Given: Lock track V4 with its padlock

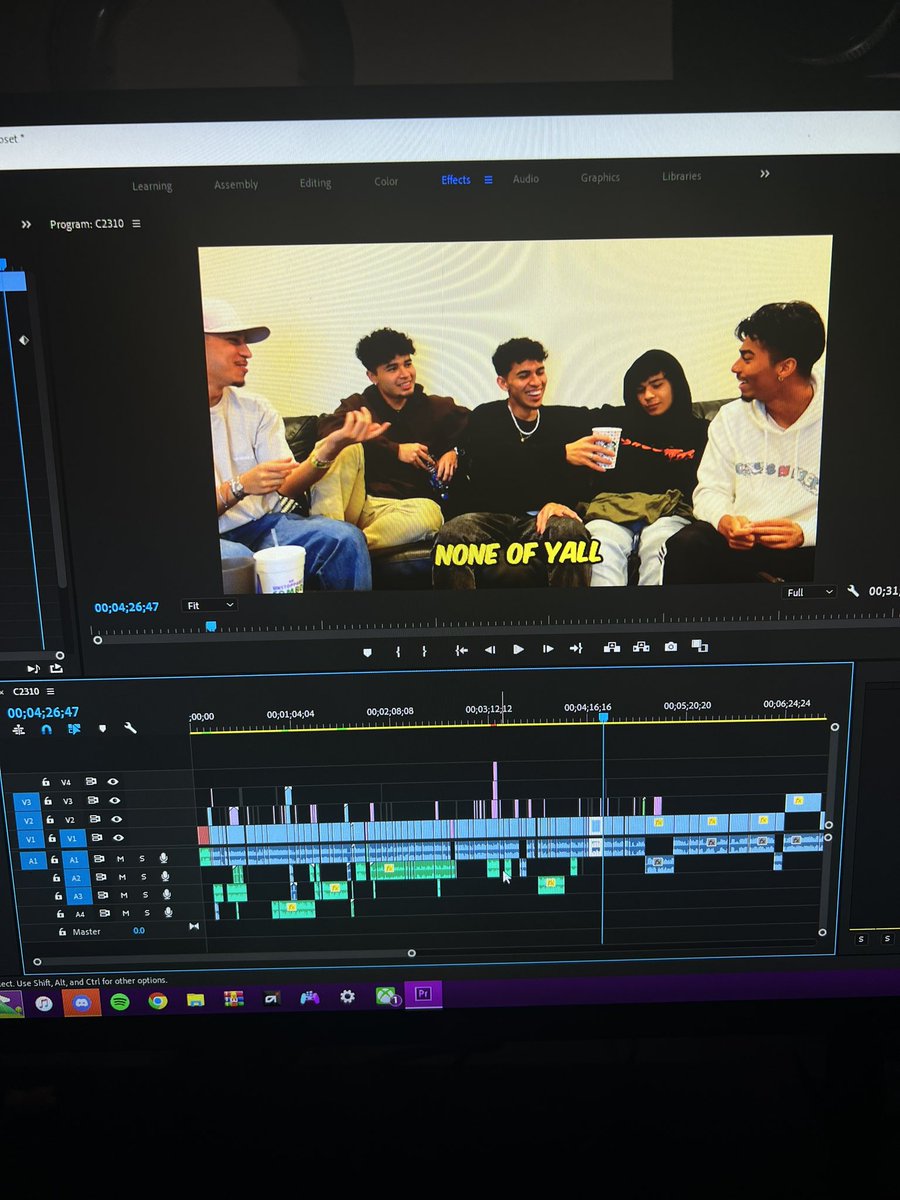Looking at the screenshot, I should click(x=46, y=782).
